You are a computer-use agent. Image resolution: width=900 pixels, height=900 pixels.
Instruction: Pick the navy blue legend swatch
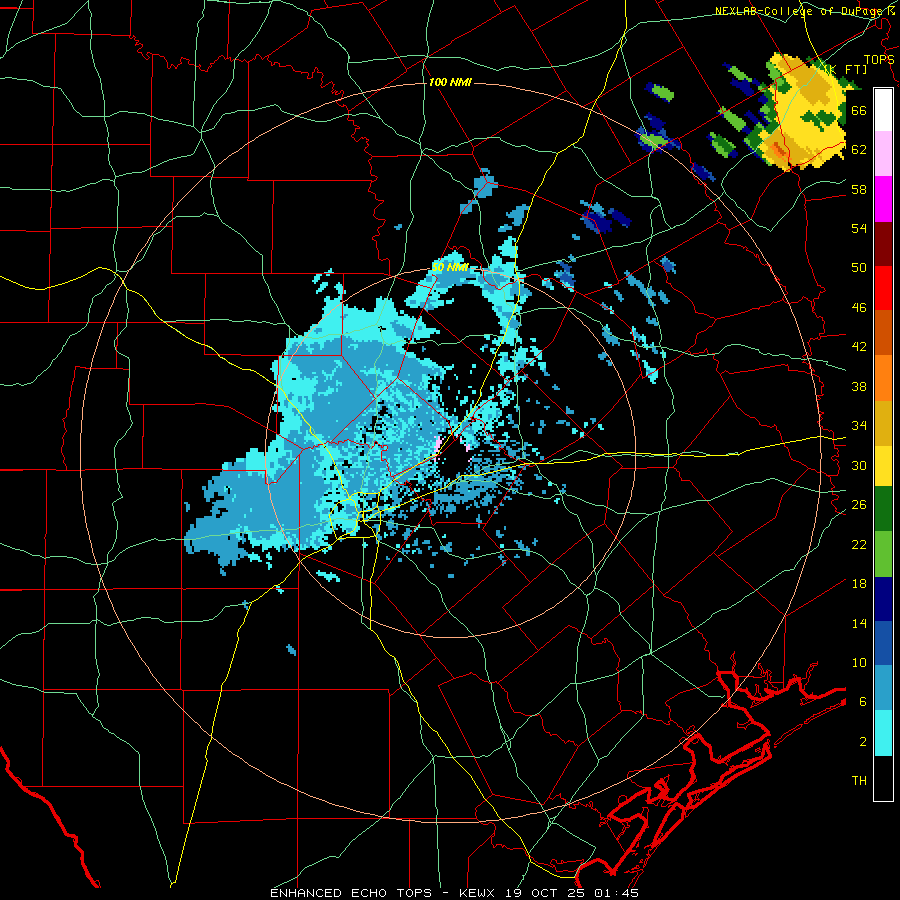click(883, 599)
